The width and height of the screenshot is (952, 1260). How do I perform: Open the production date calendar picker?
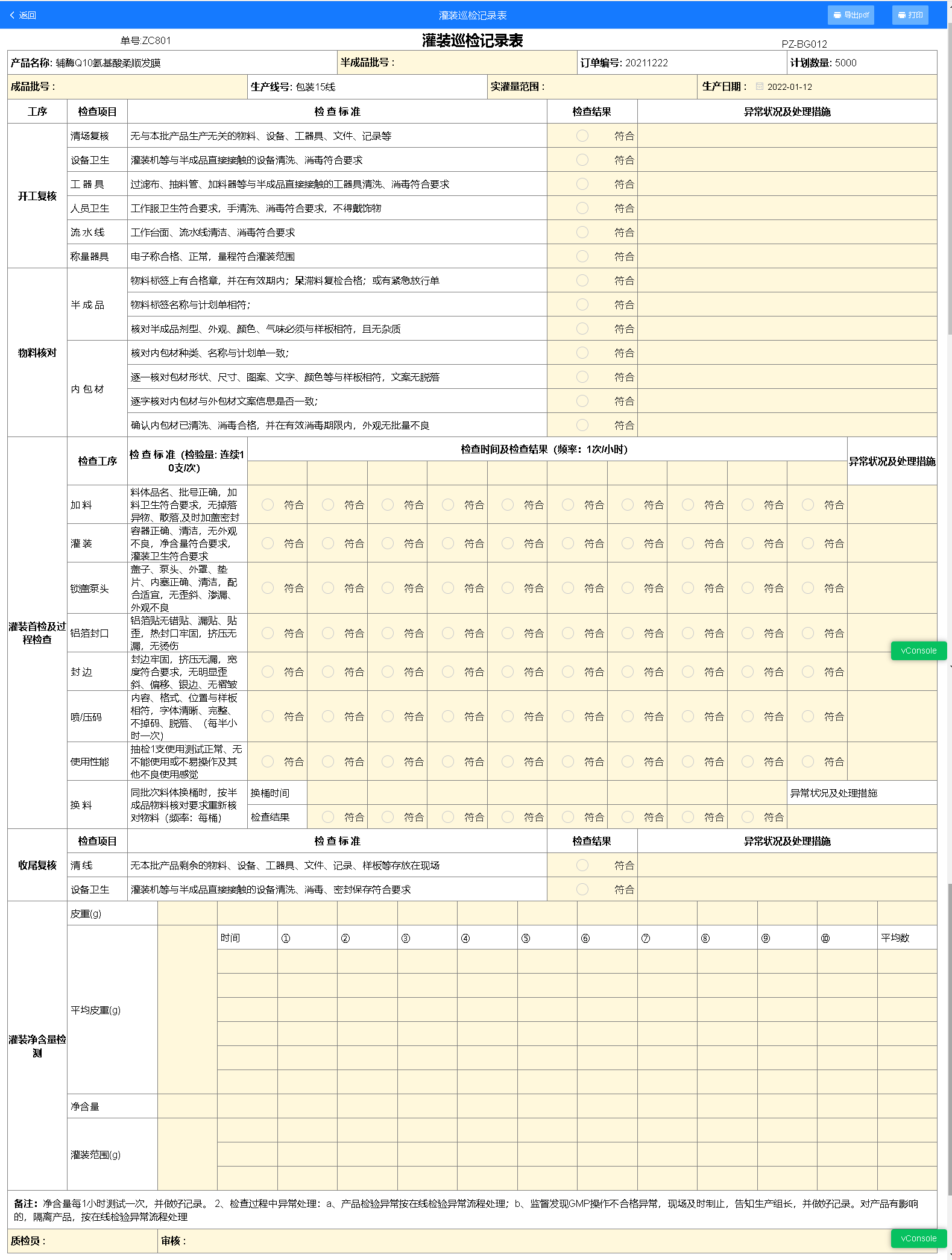point(760,87)
